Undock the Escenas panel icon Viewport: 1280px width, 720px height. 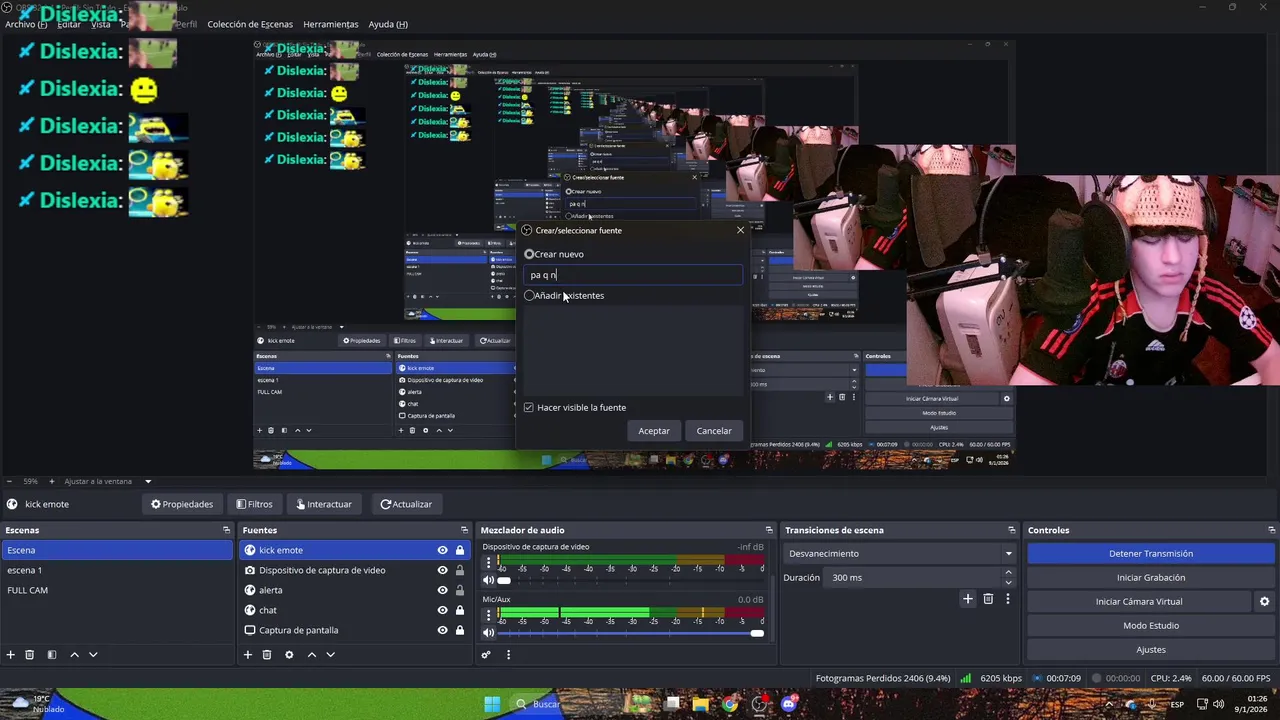click(226, 530)
